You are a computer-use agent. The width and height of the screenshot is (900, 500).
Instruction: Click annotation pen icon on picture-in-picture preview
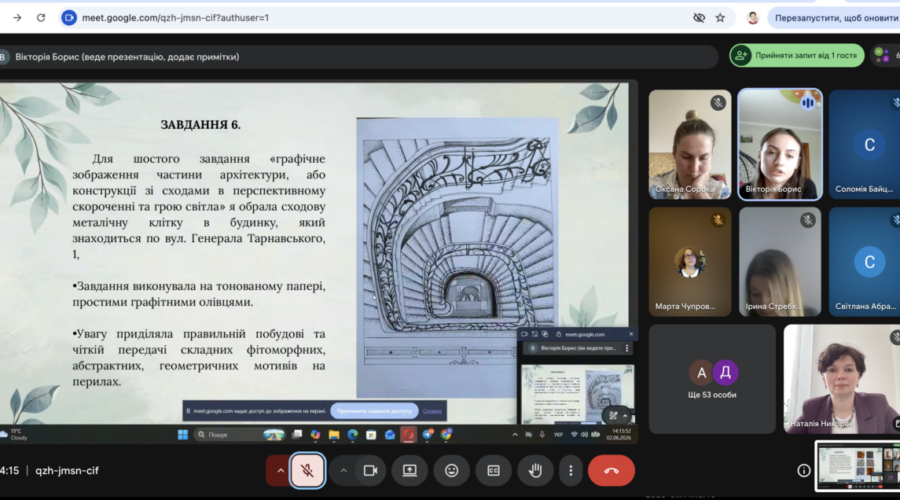(x=613, y=416)
